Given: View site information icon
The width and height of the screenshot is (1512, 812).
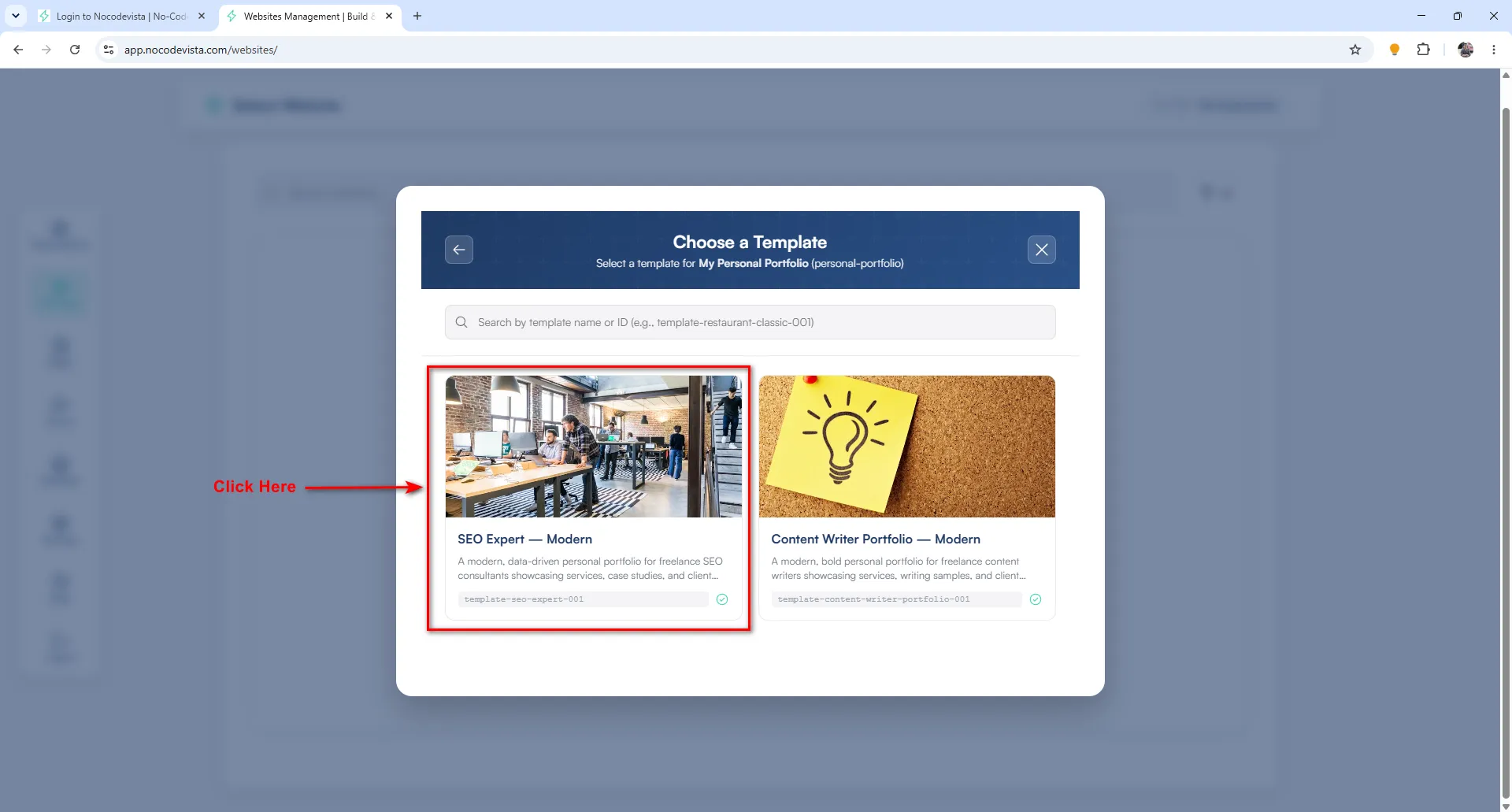Looking at the screenshot, I should coord(109,50).
